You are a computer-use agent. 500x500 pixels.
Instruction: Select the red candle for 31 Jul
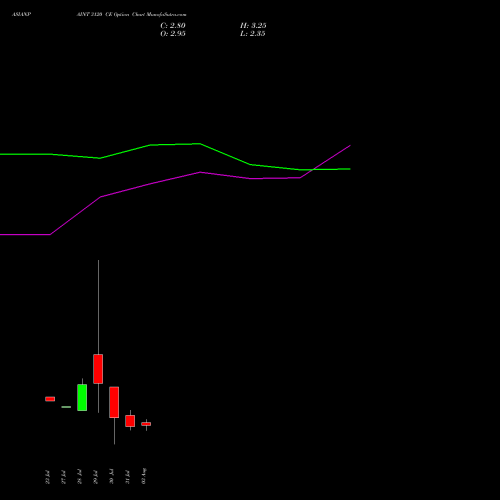(x=130, y=421)
